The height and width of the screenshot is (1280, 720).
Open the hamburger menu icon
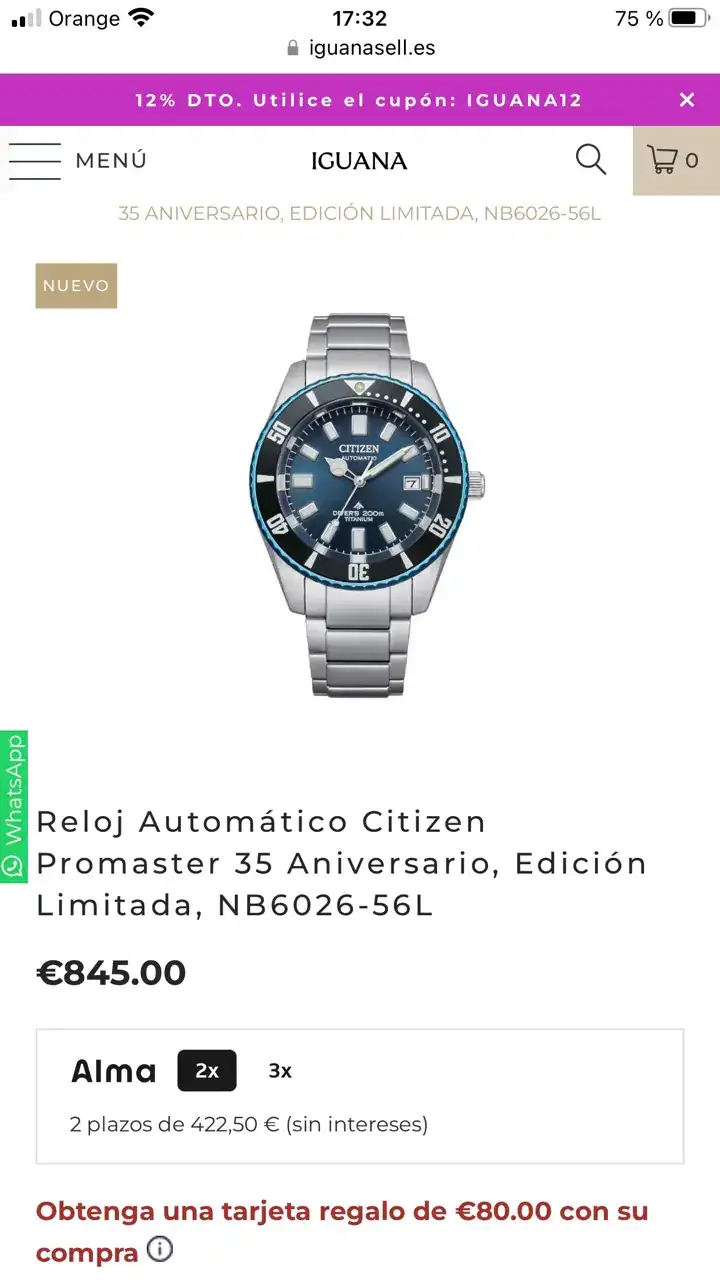tap(35, 160)
